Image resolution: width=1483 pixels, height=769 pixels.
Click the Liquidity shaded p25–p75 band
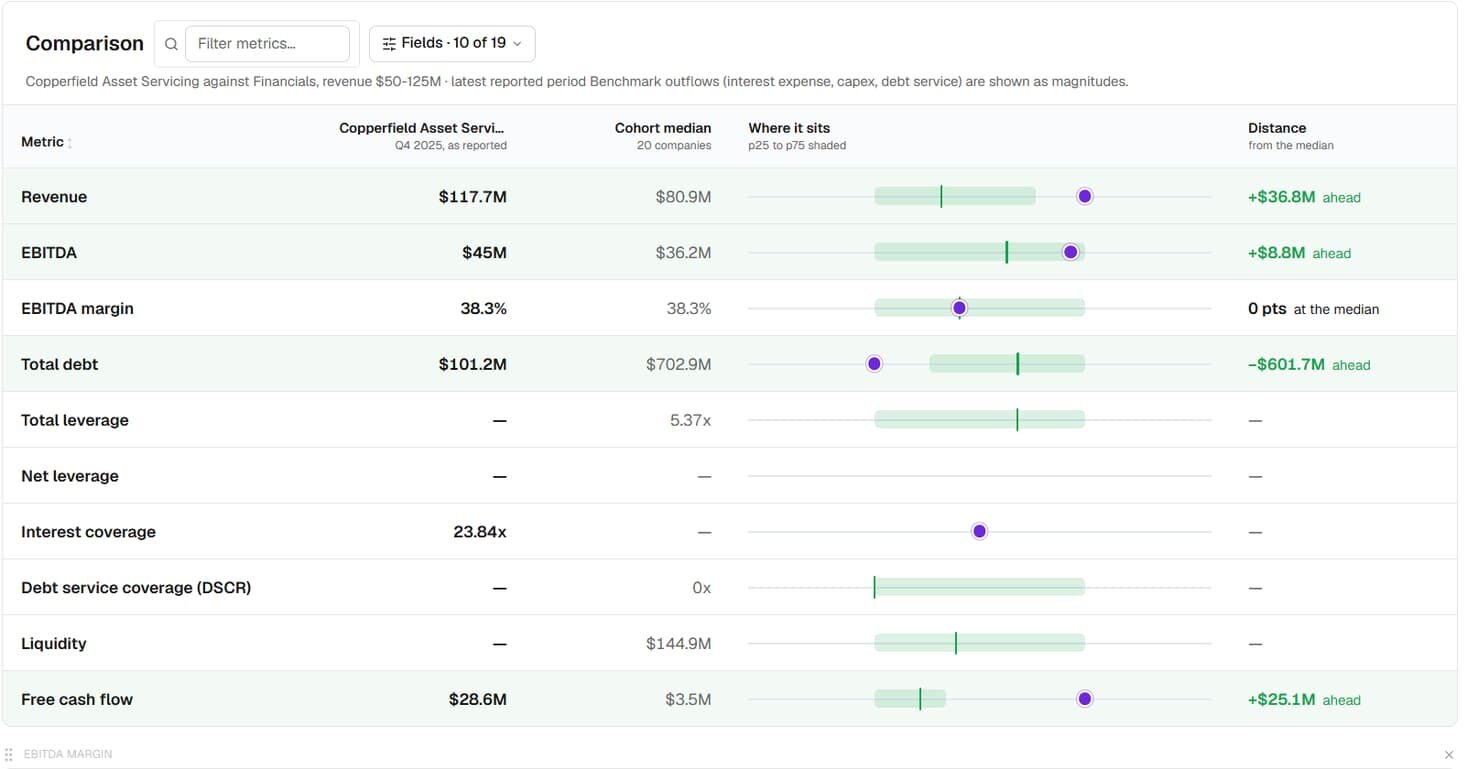(x=979, y=643)
